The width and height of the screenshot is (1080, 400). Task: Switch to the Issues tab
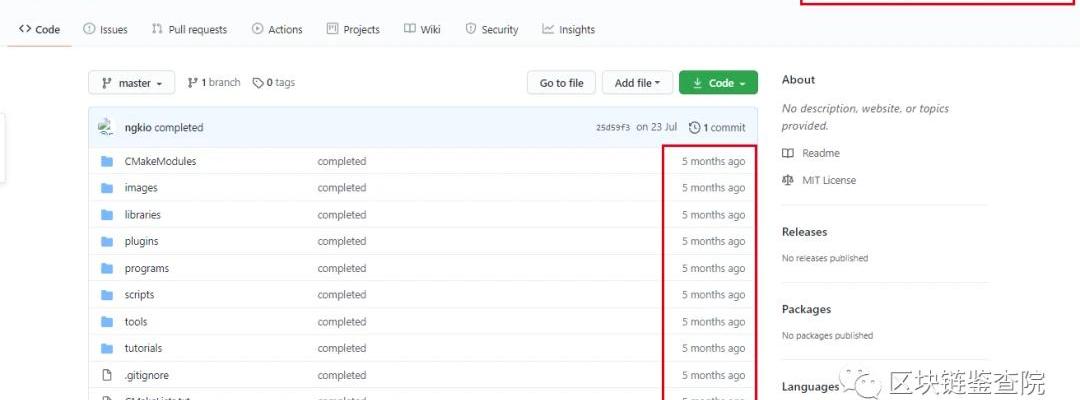pos(105,30)
